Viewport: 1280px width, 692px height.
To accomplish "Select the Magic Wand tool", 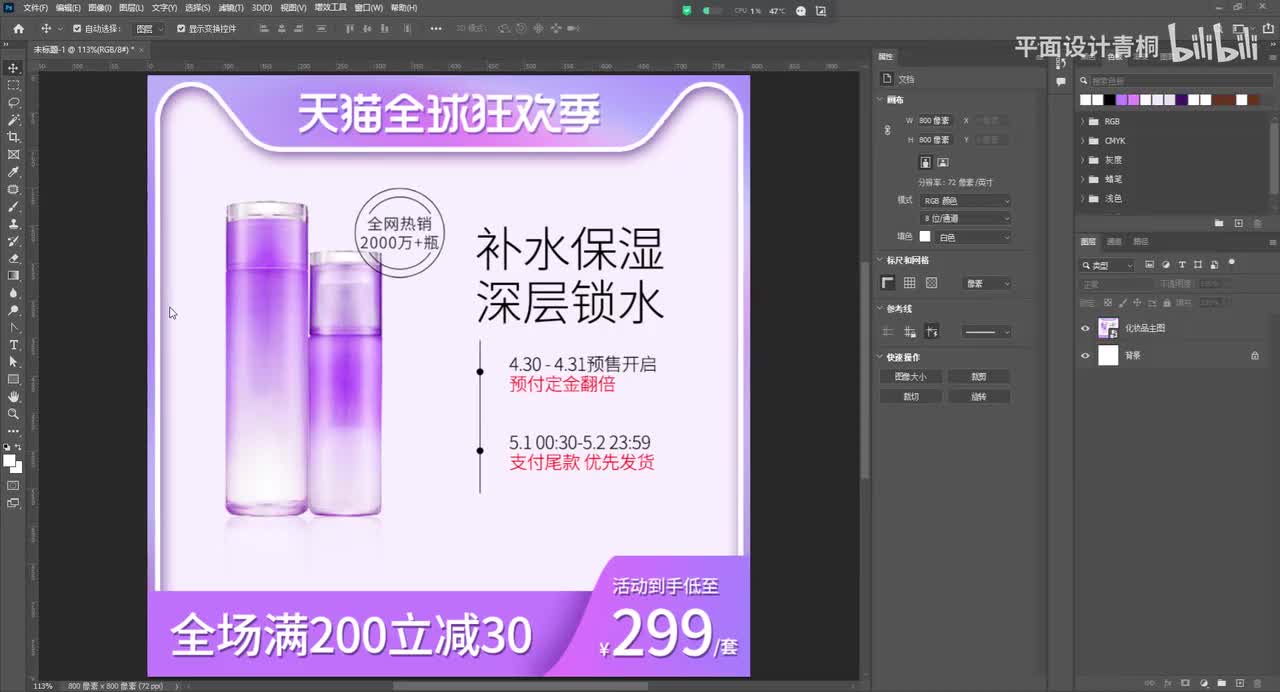I will tap(13, 120).
